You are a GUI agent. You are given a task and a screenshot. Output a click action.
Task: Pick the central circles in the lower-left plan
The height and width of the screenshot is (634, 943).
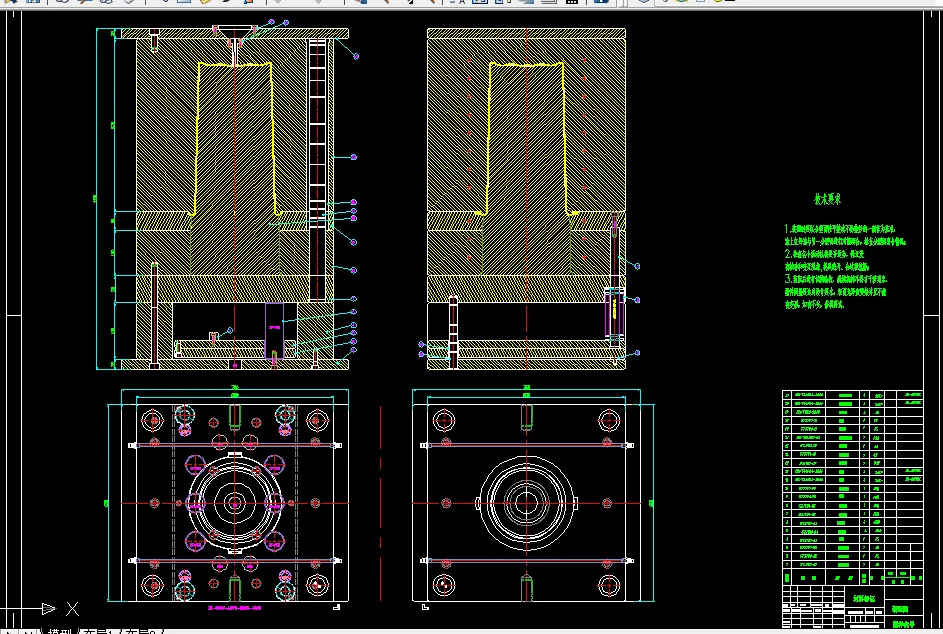point(235,503)
